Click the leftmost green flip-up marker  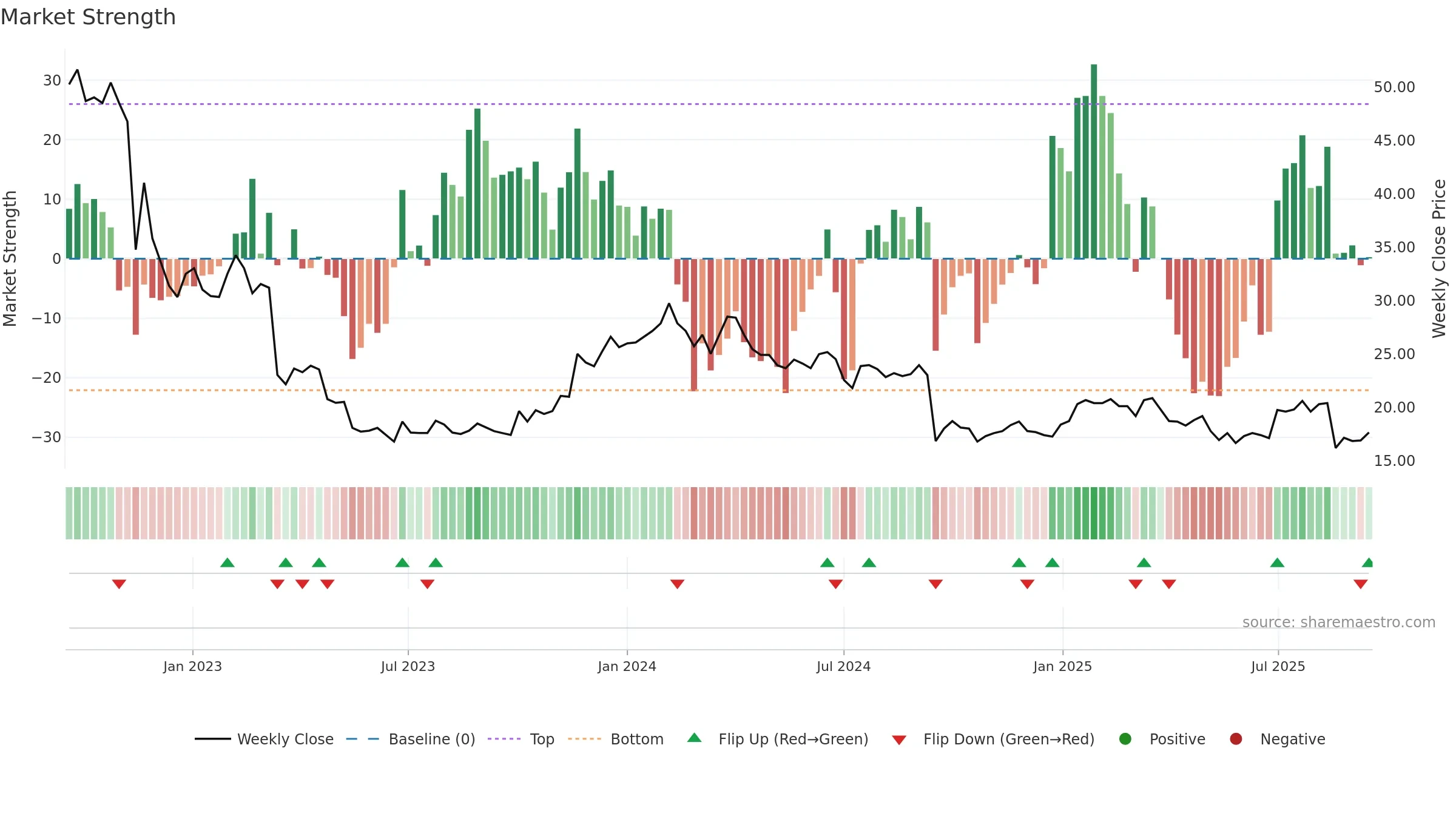[x=227, y=562]
